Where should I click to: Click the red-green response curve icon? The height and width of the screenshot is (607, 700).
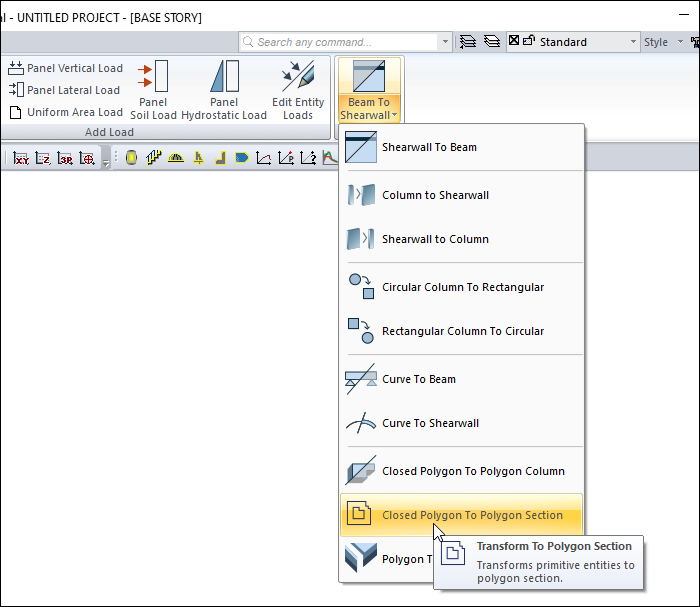pos(330,158)
